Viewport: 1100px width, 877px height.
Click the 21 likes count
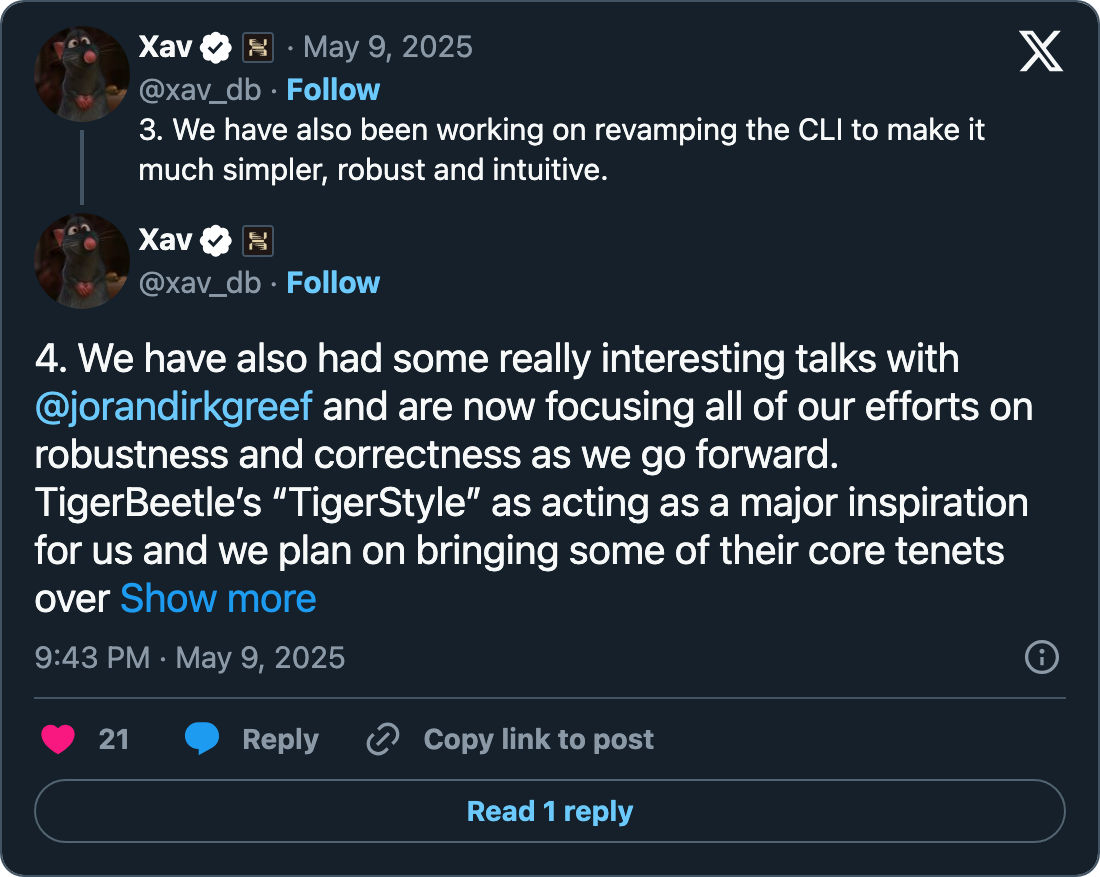pos(114,739)
